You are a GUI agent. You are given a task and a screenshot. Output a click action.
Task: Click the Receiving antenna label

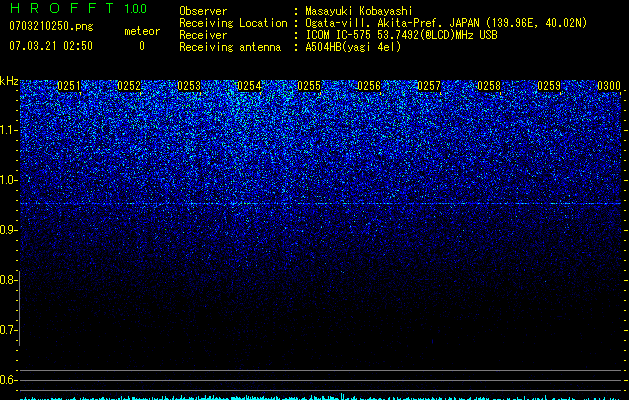pyautogui.click(x=230, y=47)
